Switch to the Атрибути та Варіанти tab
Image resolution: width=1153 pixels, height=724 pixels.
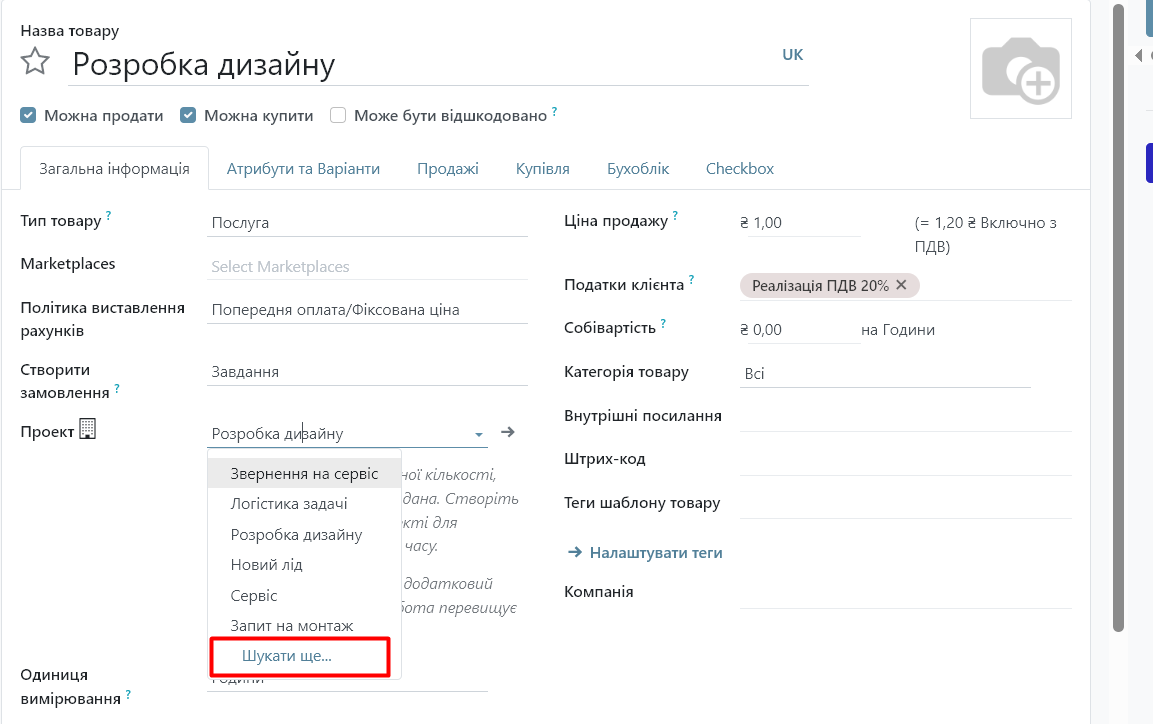(303, 168)
